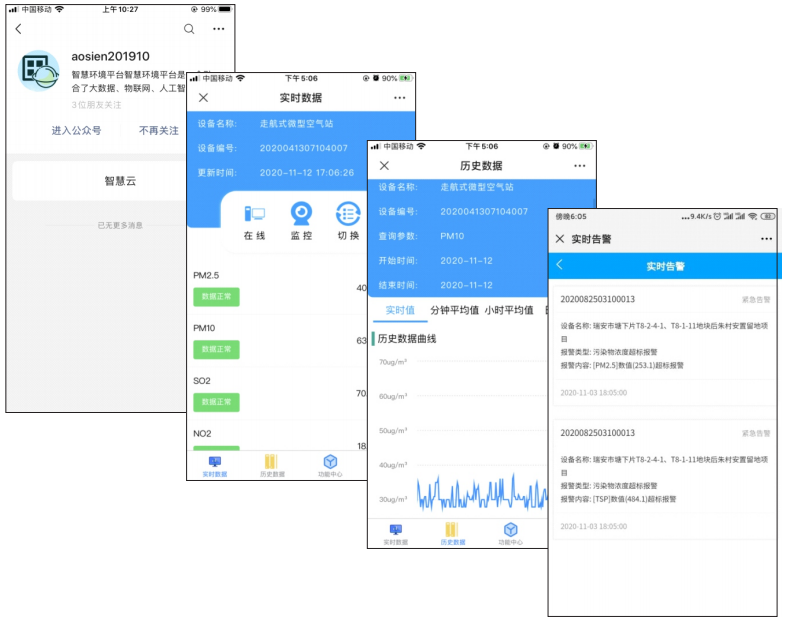Tap 功能中心 in 历史数据 bottom bar
This screenshot has height=622, width=796.
tap(510, 533)
